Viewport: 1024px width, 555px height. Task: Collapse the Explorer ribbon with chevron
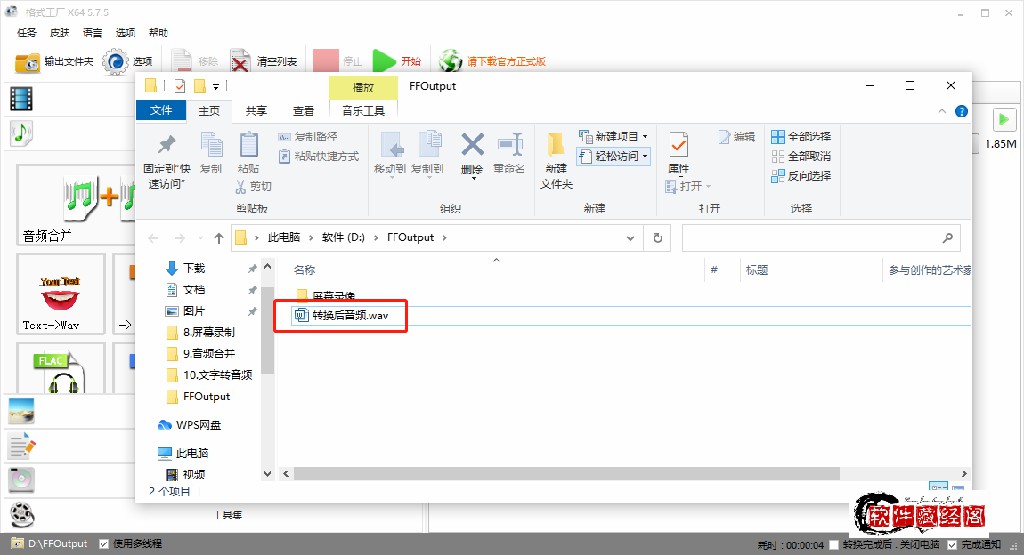coord(942,111)
